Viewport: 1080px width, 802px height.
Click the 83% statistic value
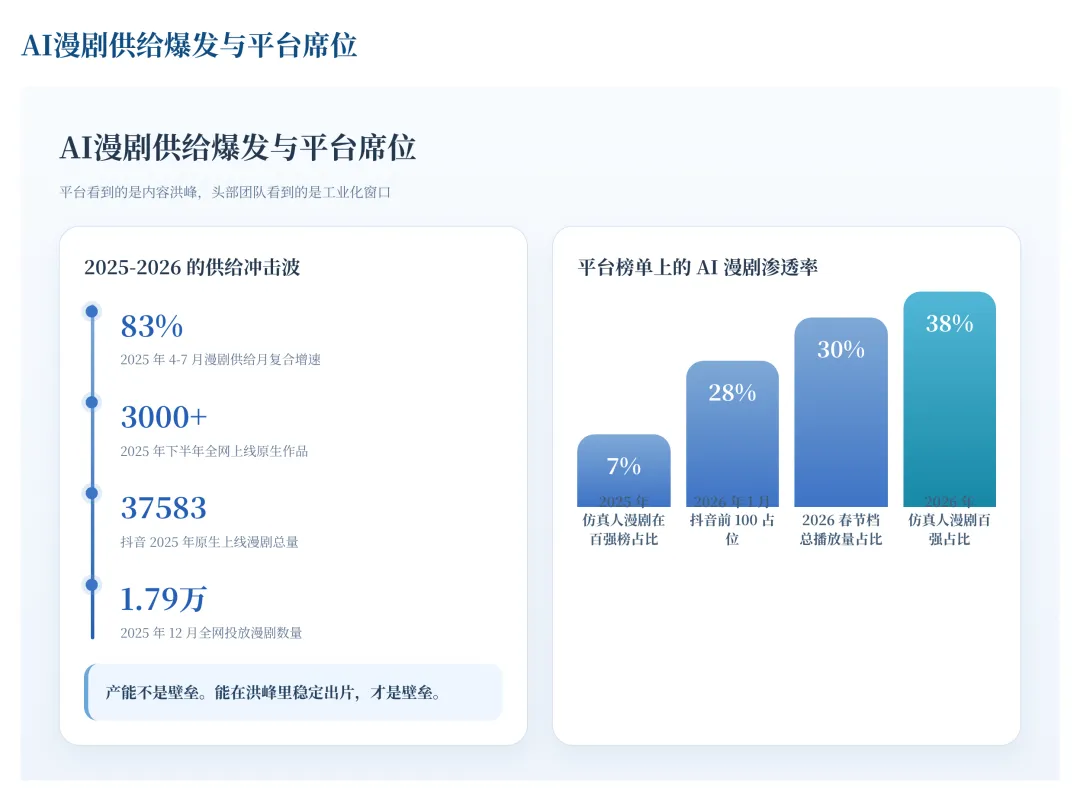pyautogui.click(x=152, y=326)
